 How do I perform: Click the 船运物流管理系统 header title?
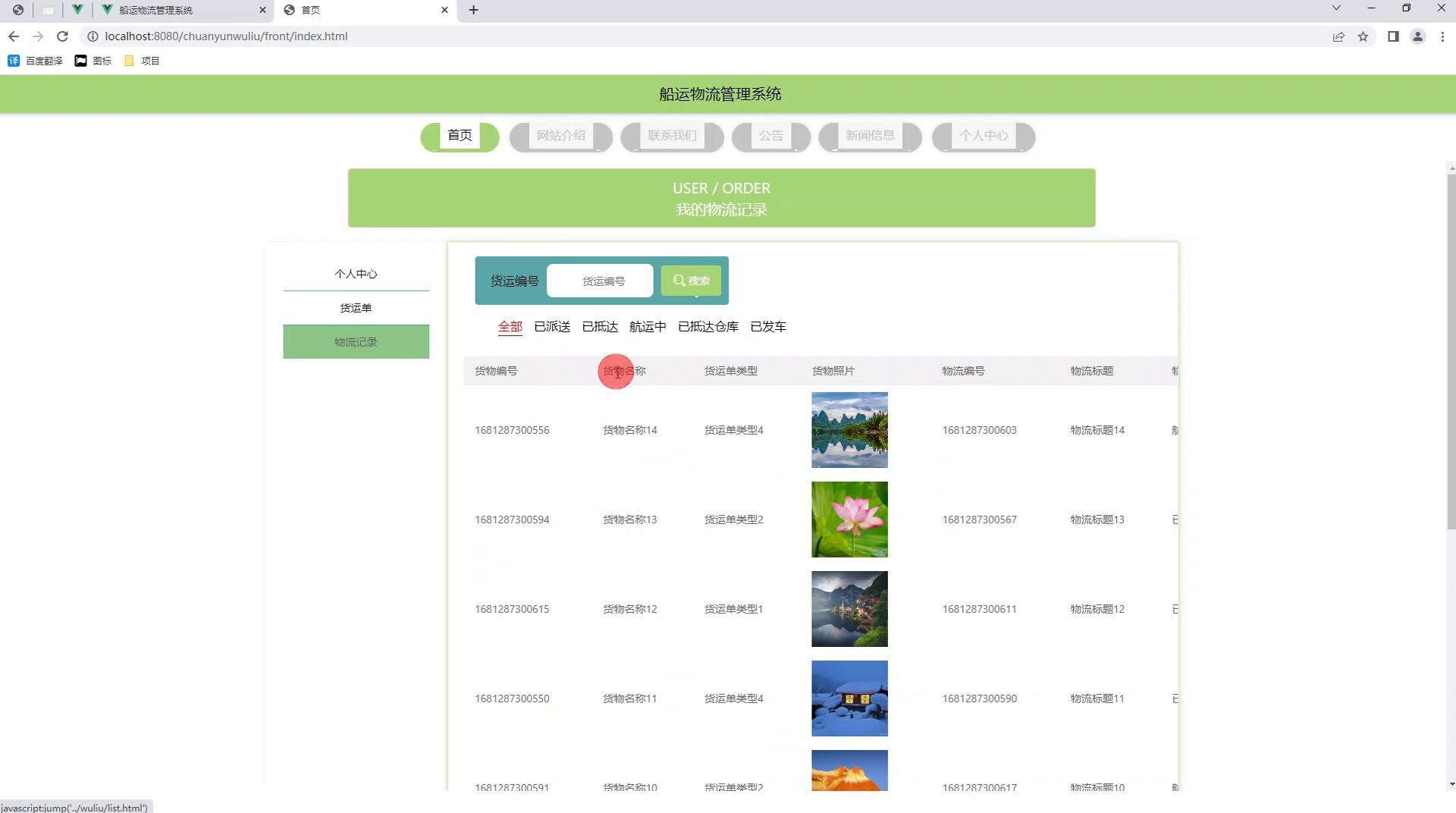click(720, 94)
